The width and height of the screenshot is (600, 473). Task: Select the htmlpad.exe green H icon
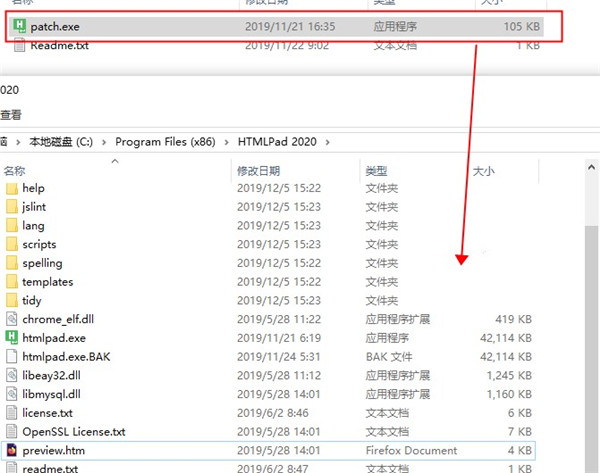(12, 338)
